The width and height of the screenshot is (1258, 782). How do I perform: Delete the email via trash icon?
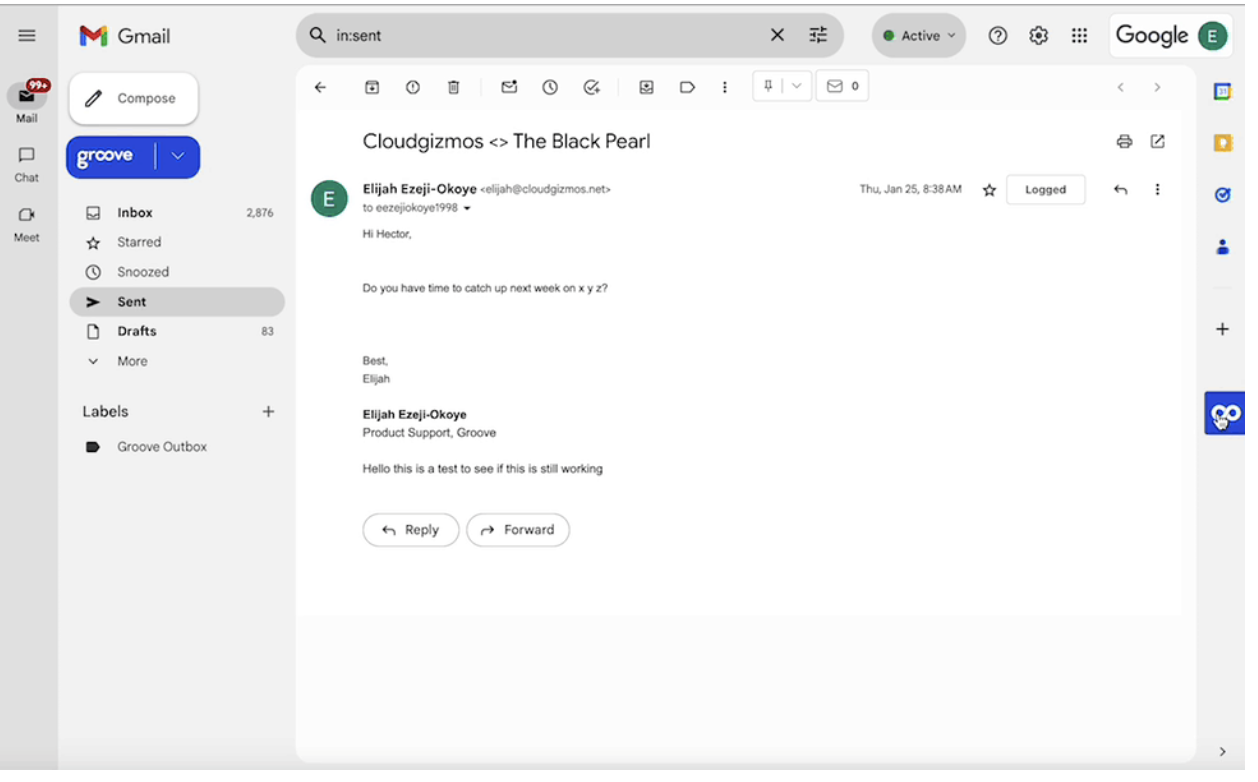453,87
